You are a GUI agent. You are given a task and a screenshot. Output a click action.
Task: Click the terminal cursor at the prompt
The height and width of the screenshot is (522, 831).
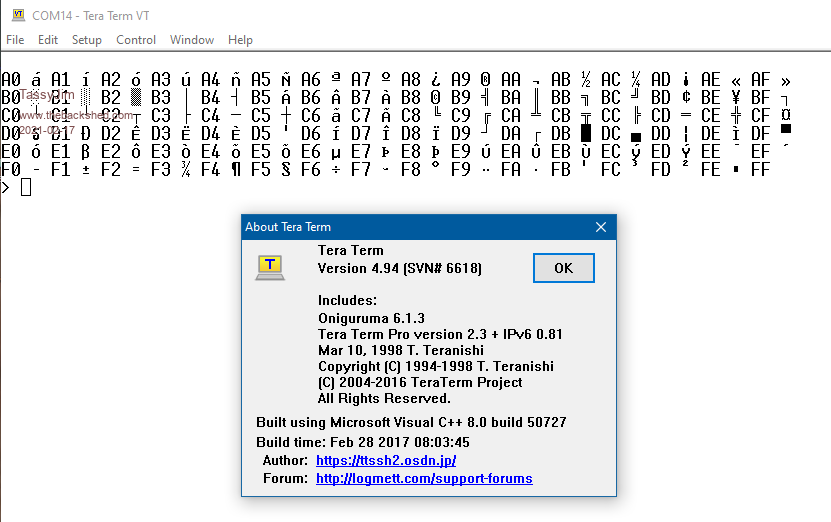click(26, 188)
